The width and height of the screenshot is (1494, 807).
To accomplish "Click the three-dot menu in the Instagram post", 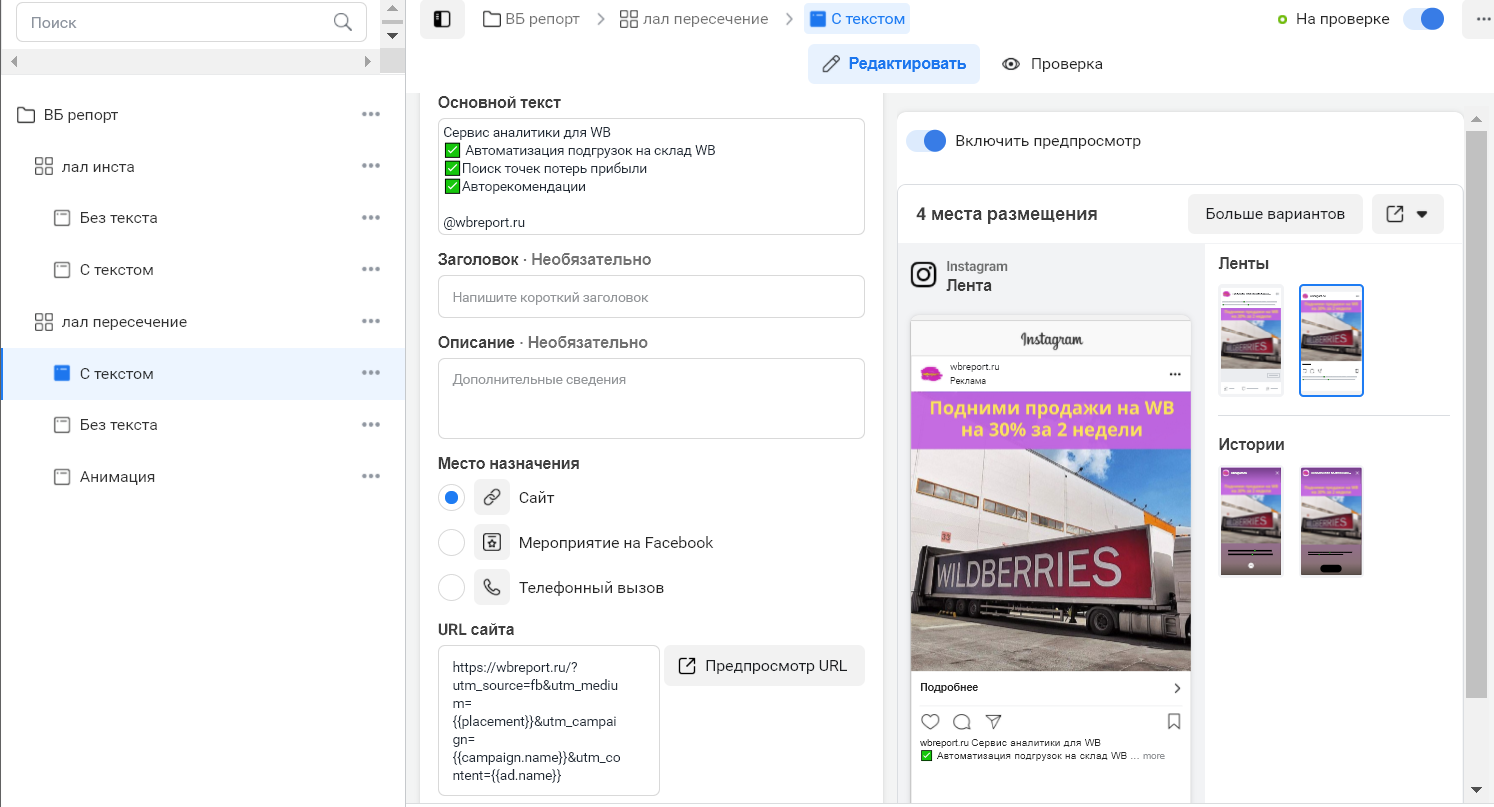I will tap(1175, 374).
